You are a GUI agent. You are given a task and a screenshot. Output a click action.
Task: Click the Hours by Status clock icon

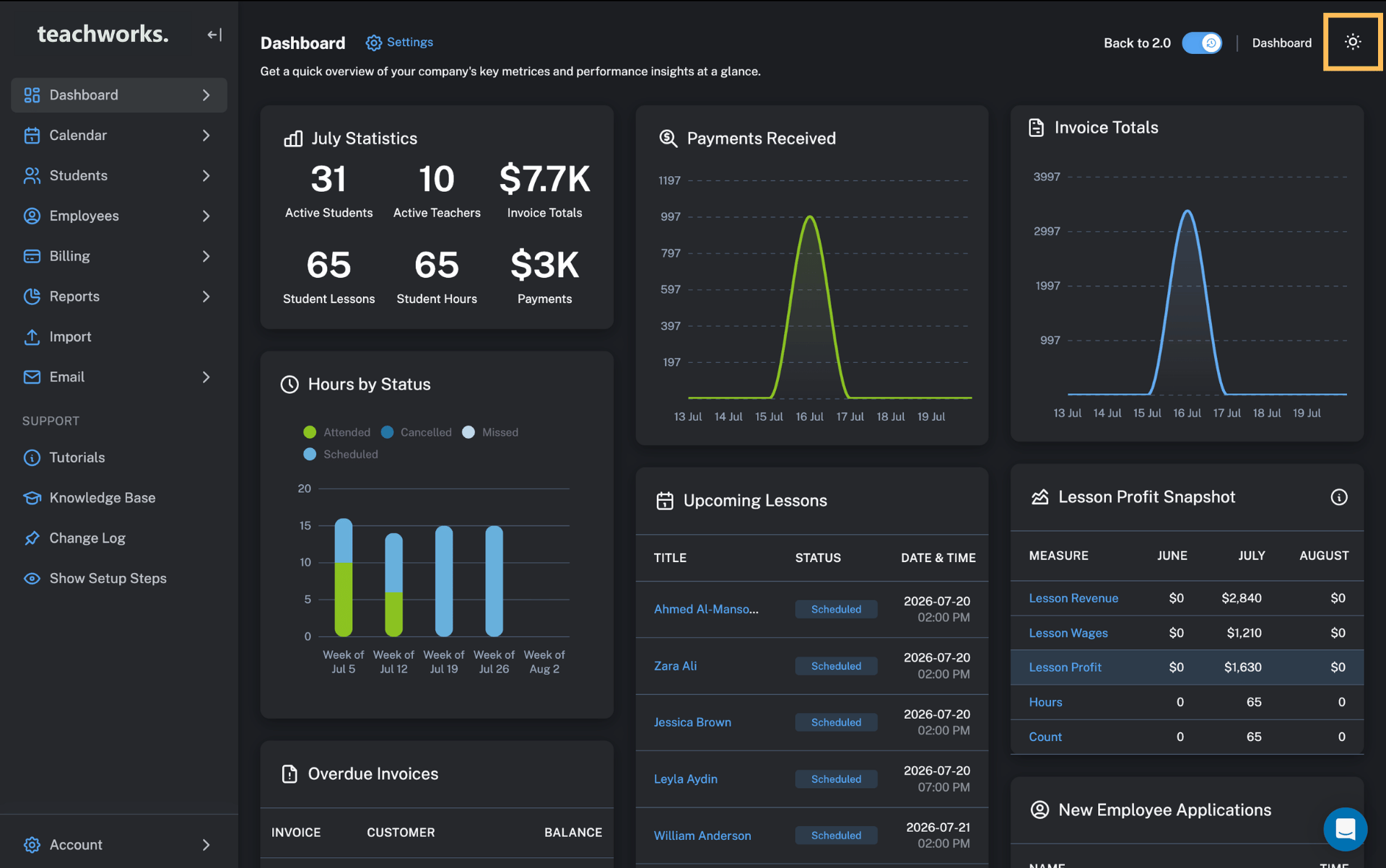[x=289, y=385]
